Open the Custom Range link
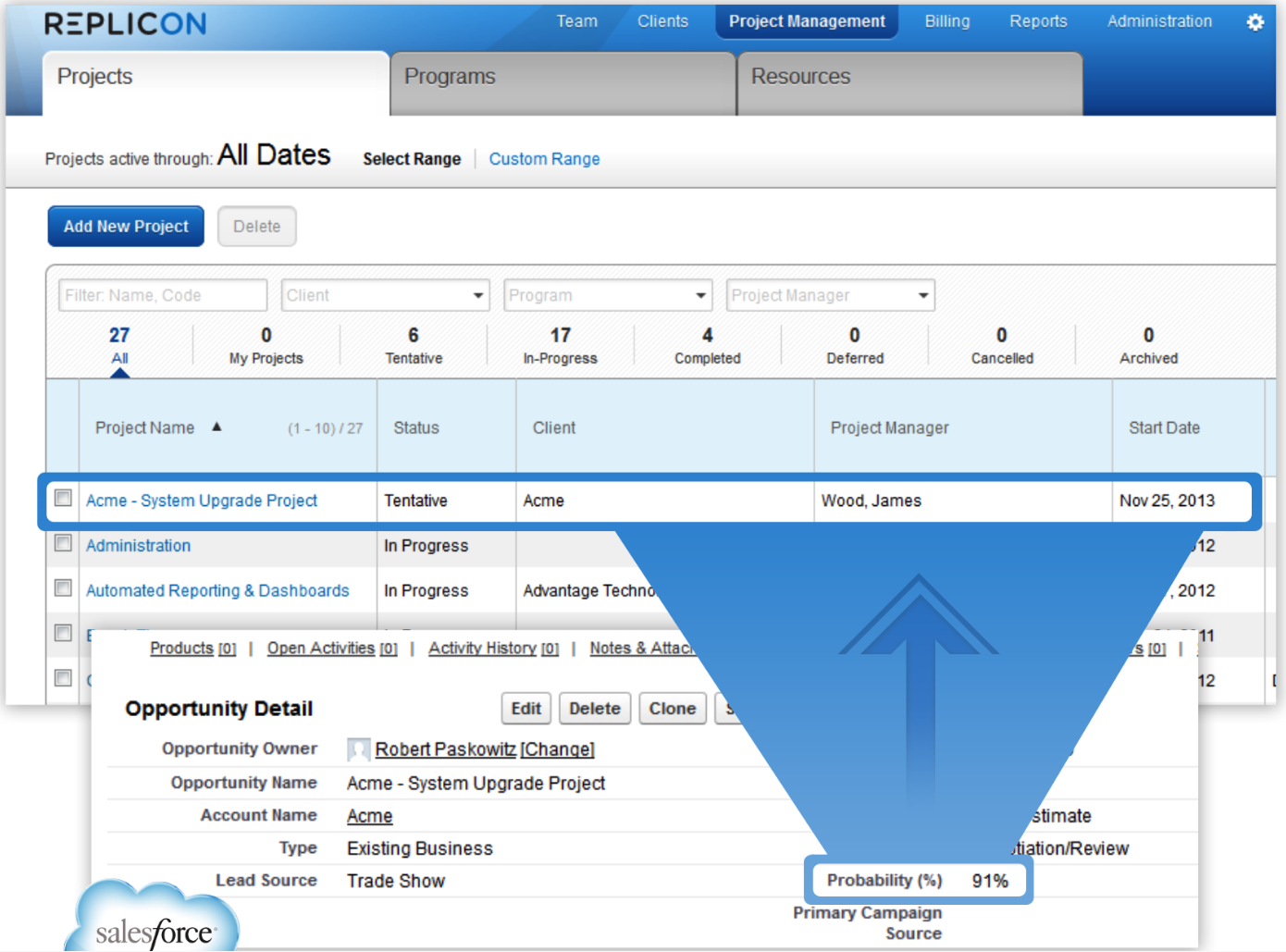1286x952 pixels. (544, 159)
